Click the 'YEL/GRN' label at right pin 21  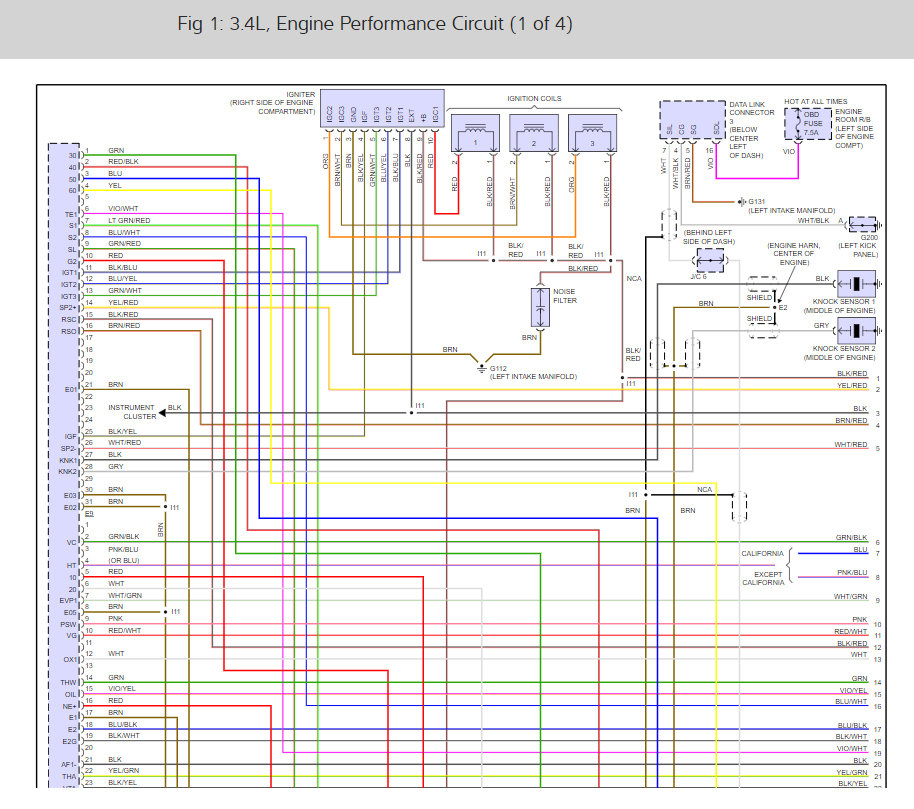(852, 772)
